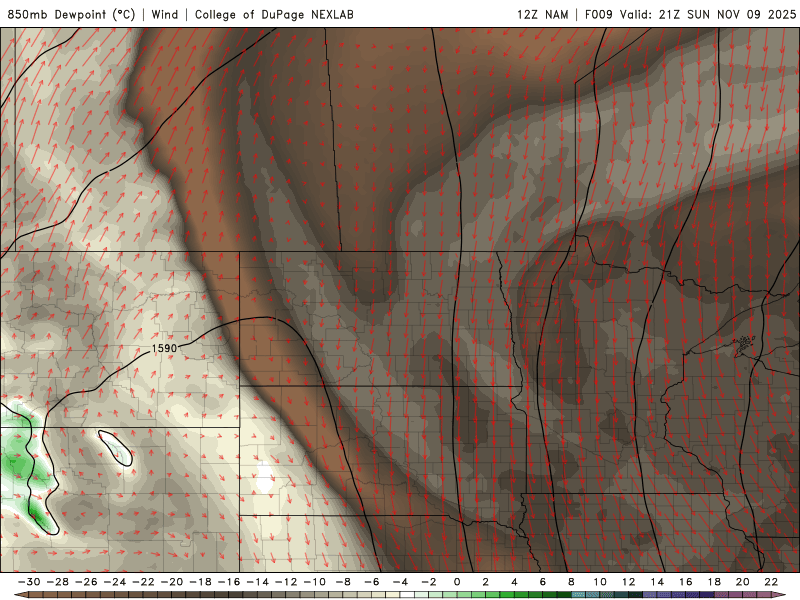The width and height of the screenshot is (800, 600).
Task: Click the '-30' colorbar scale label
Action: [x=29, y=582]
